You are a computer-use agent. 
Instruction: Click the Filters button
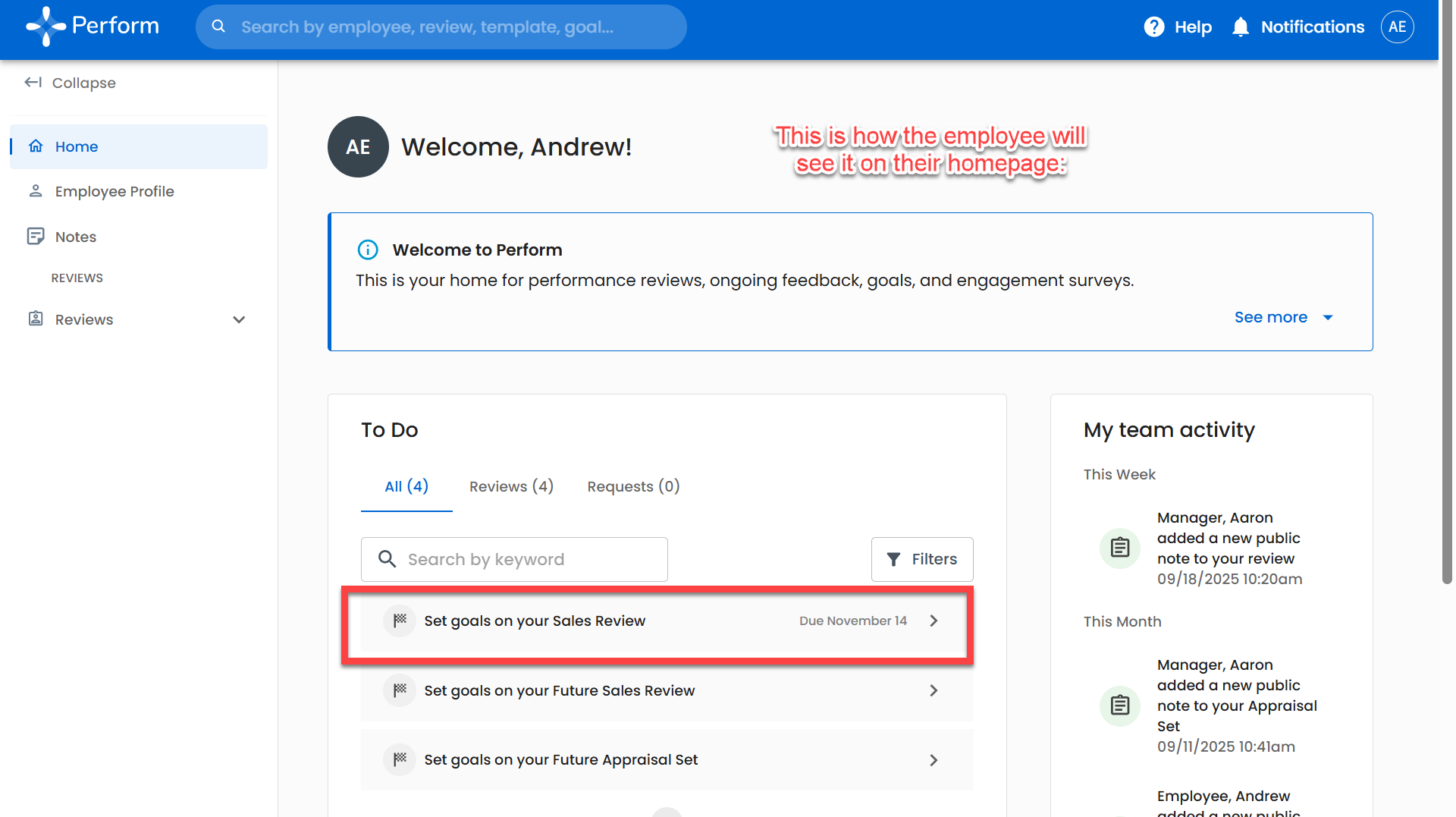click(x=922, y=559)
